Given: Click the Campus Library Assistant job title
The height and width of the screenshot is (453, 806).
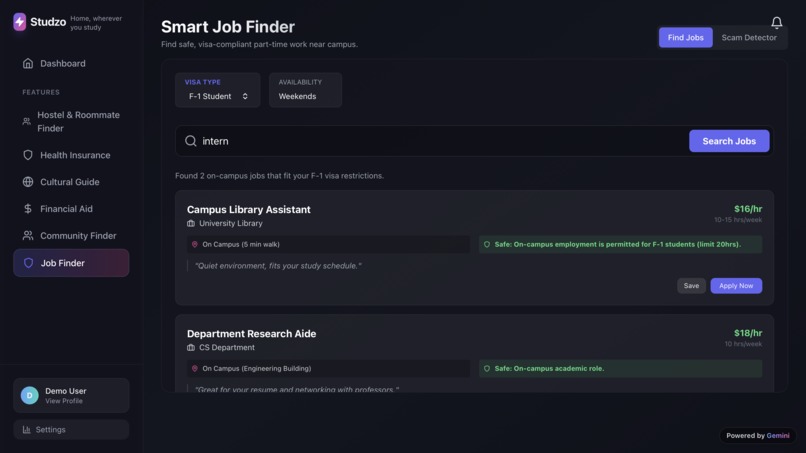Looking at the screenshot, I should 249,209.
